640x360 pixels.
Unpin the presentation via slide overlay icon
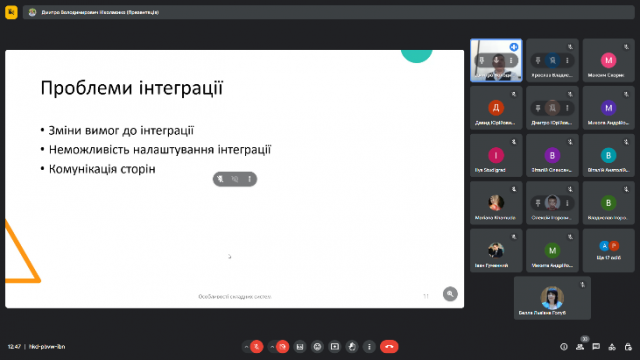coord(220,179)
